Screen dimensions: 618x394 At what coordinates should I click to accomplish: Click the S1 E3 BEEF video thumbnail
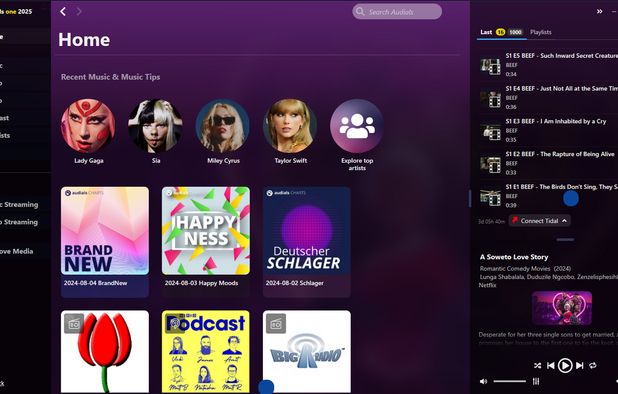point(490,131)
